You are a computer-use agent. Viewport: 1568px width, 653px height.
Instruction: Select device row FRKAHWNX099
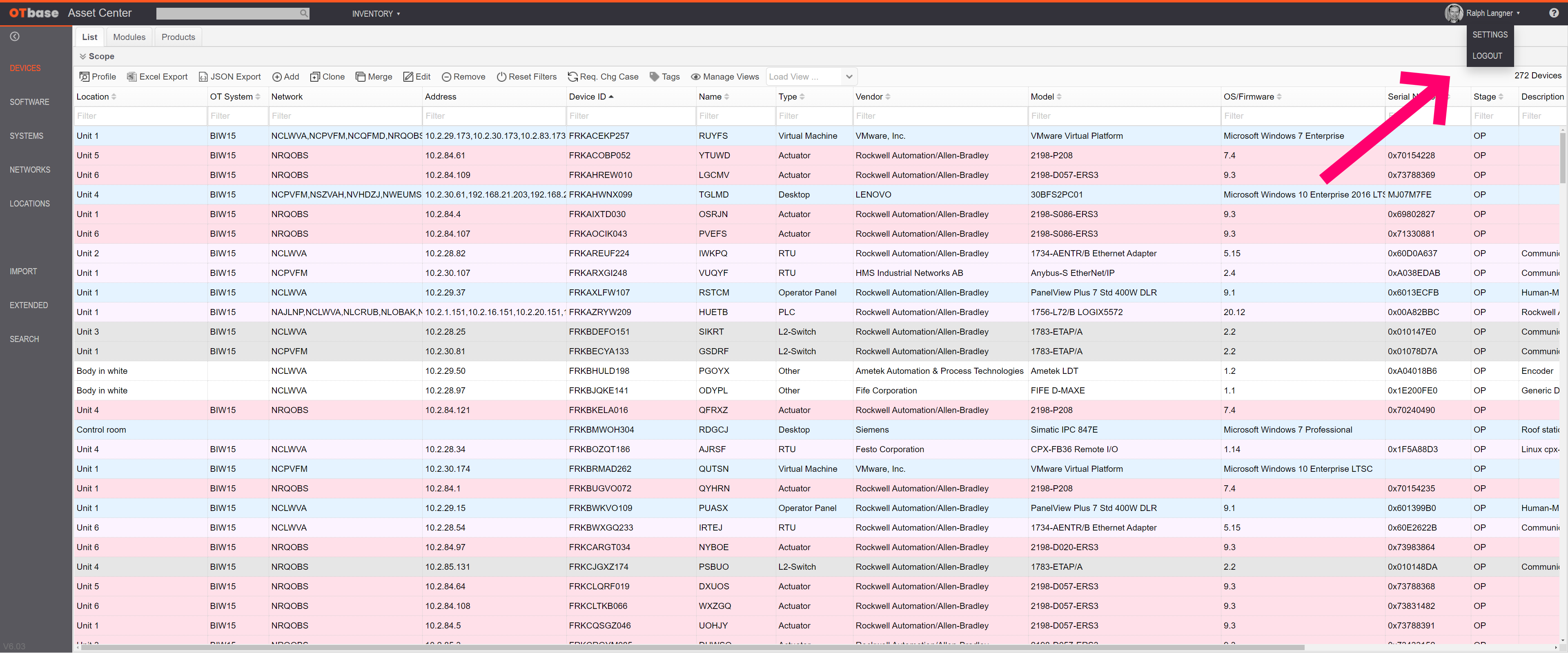816,195
